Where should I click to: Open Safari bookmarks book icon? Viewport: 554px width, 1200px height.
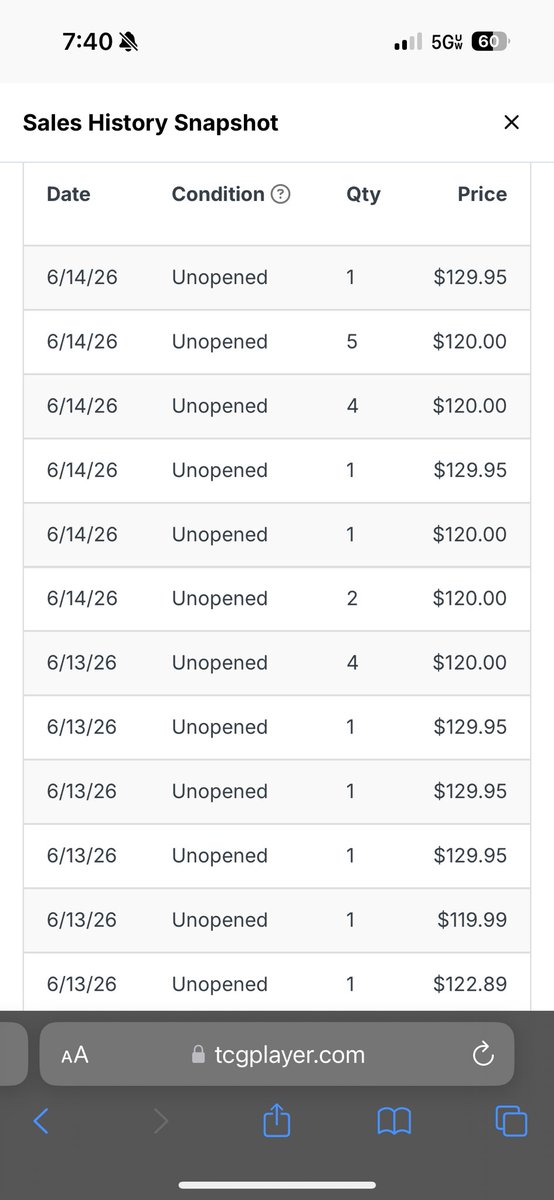[x=394, y=1122]
